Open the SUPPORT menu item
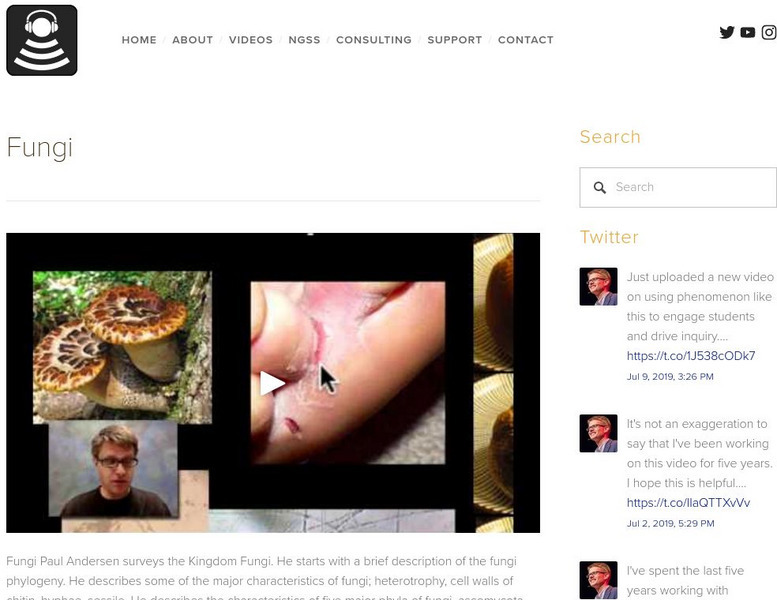Screen dimensions: 777x600 (454, 40)
